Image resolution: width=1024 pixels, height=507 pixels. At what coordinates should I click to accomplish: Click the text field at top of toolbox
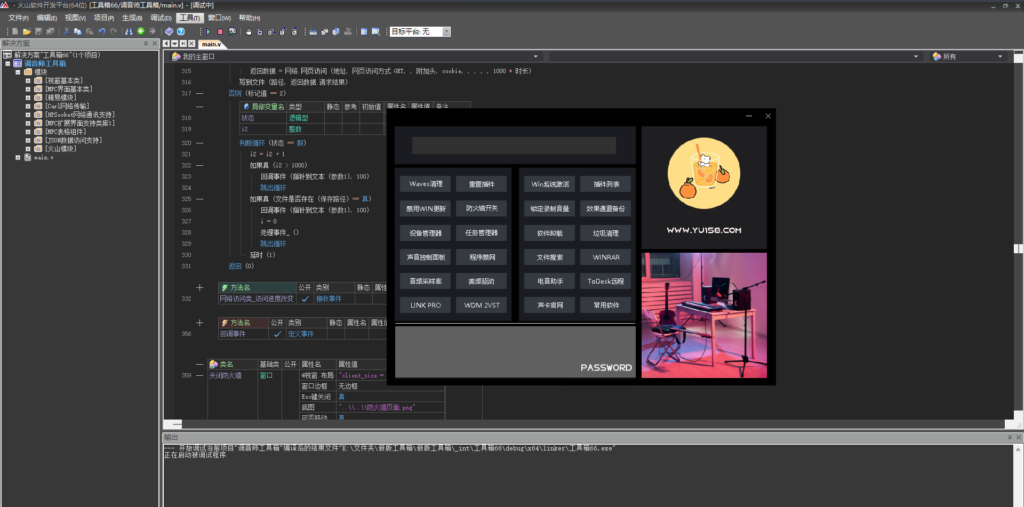[513, 145]
